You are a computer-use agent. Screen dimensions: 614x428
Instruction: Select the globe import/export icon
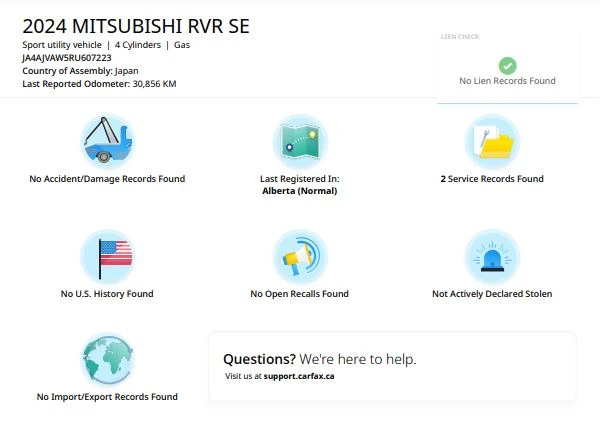(x=107, y=359)
